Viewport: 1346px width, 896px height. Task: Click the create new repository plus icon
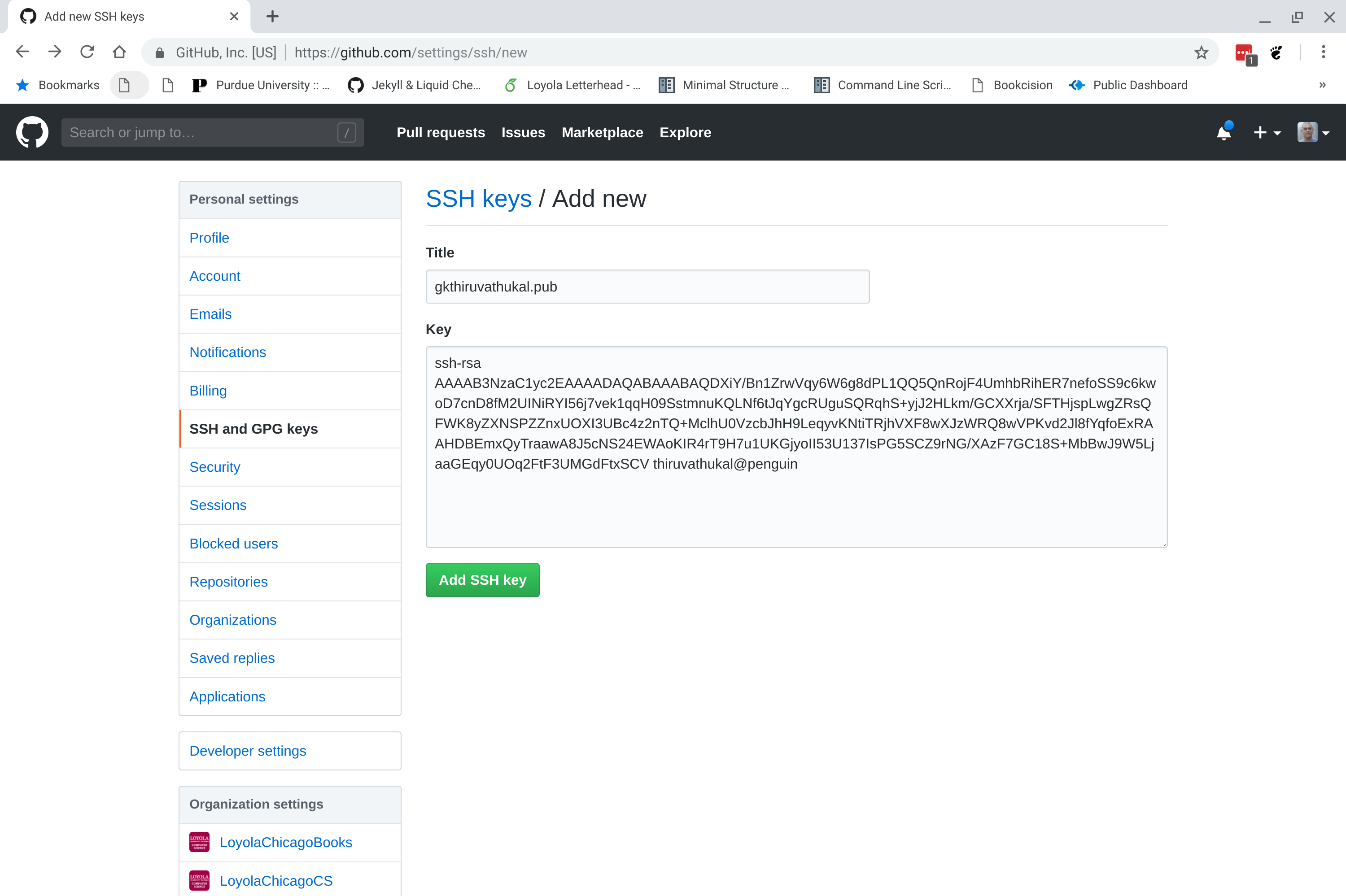[x=1261, y=132]
